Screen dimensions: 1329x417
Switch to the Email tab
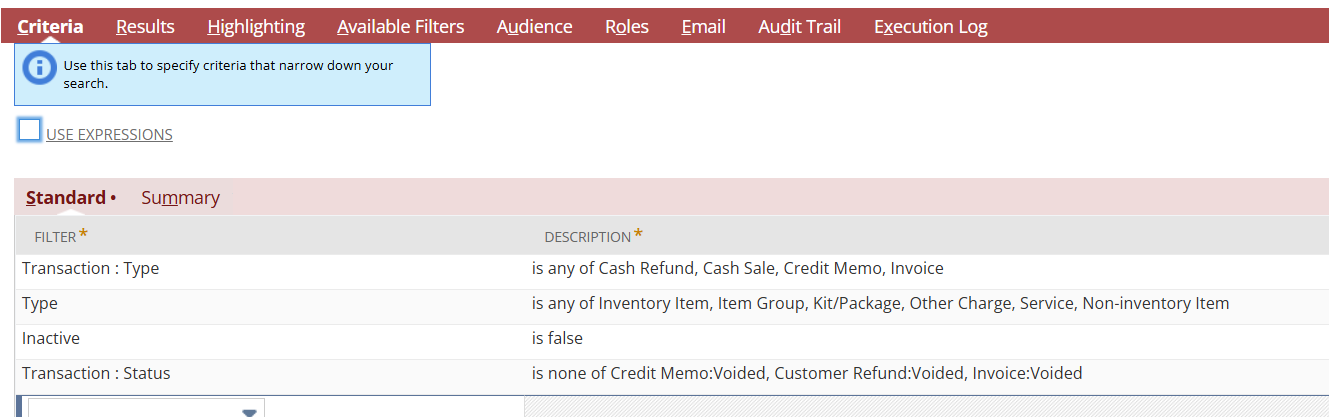tap(703, 27)
